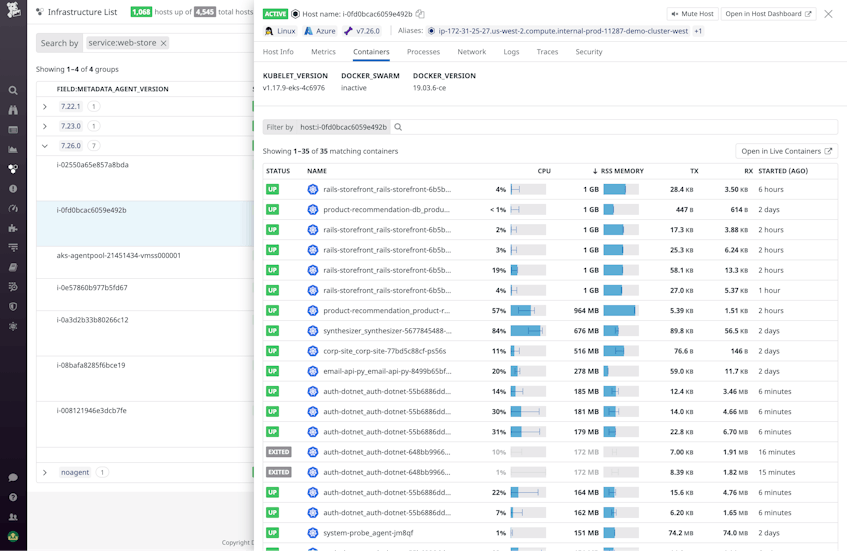The width and height of the screenshot is (847, 551).
Task: Expand the 7.22.1 agent version group
Action: 45,106
